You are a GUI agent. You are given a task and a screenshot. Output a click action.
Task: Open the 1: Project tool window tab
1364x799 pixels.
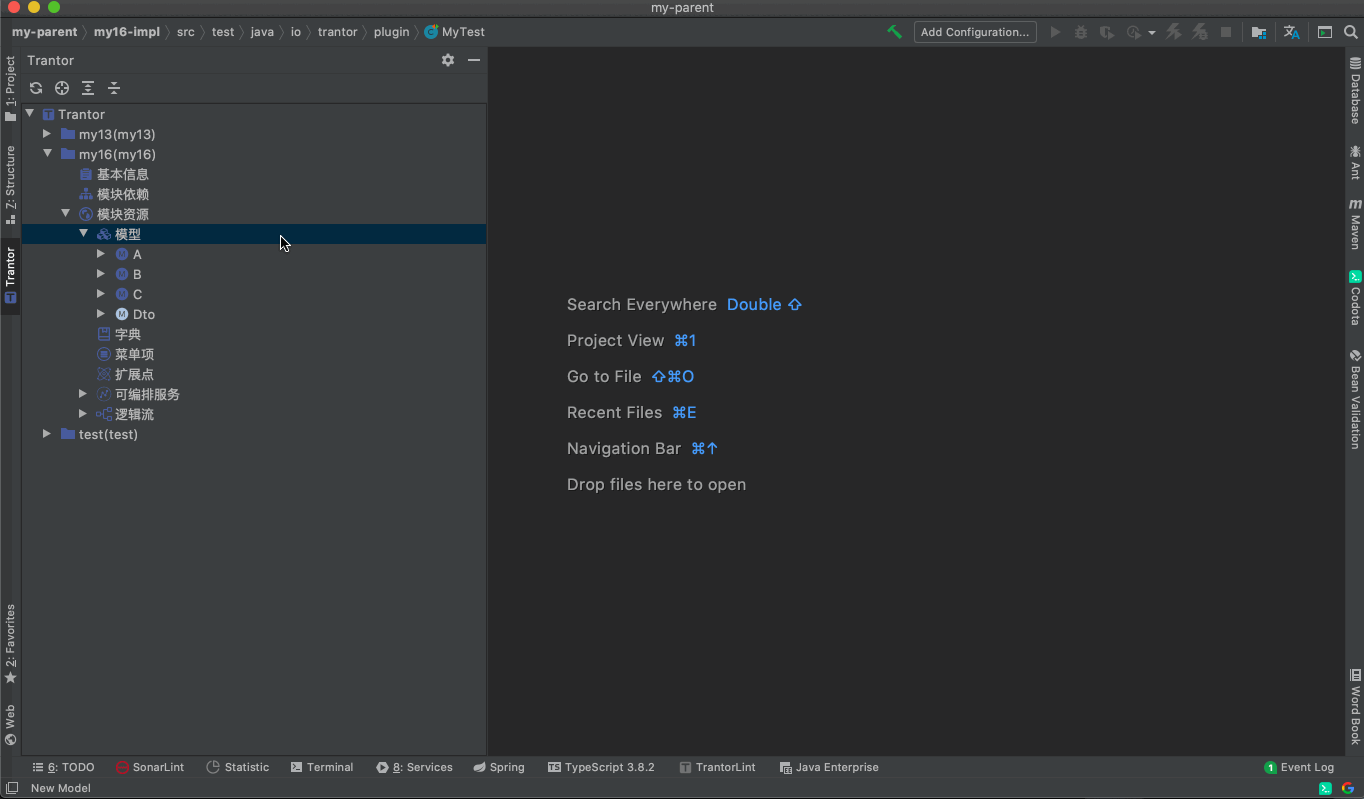pyautogui.click(x=10, y=89)
